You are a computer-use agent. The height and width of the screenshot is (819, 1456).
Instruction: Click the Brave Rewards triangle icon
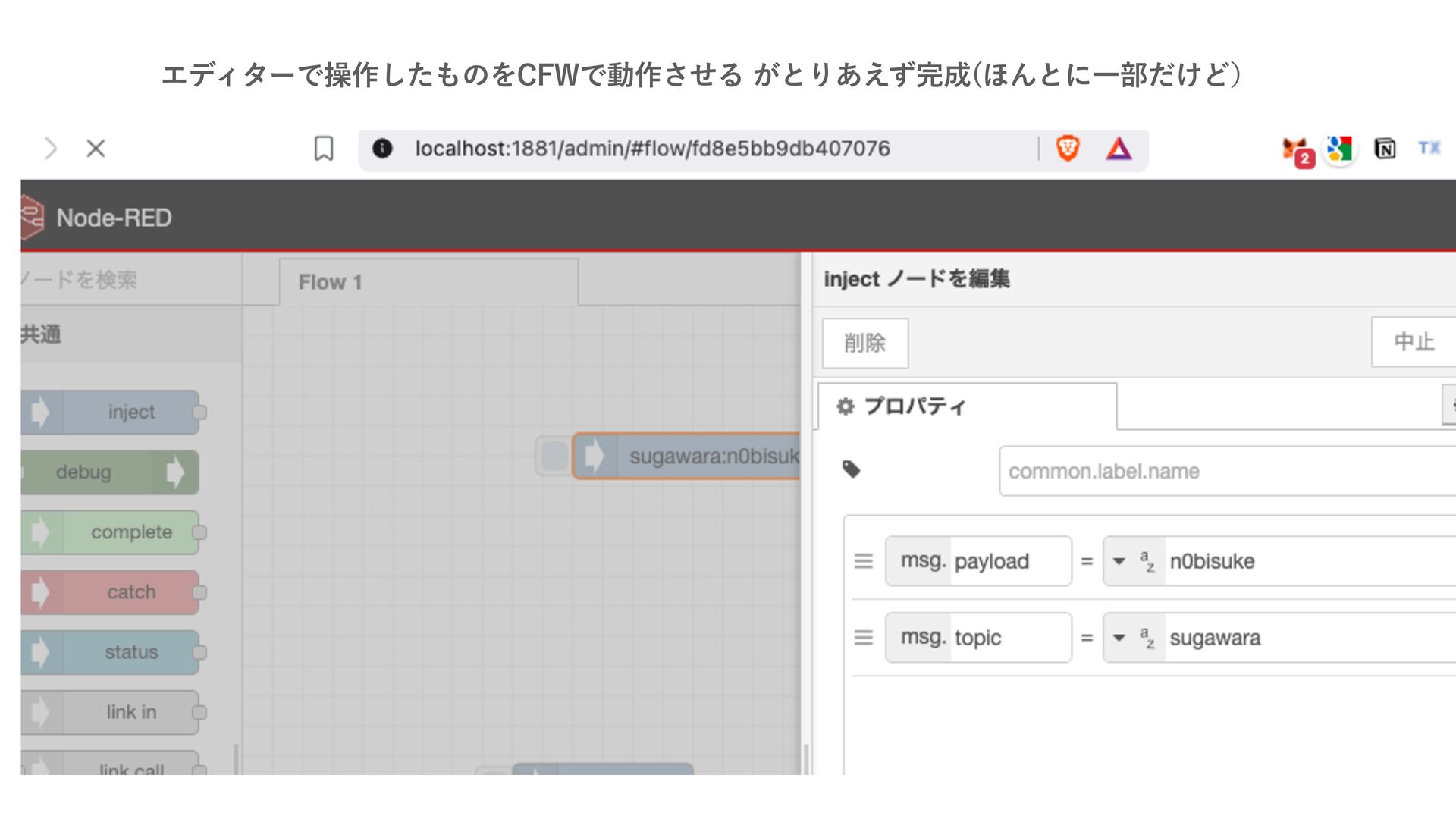click(1119, 149)
